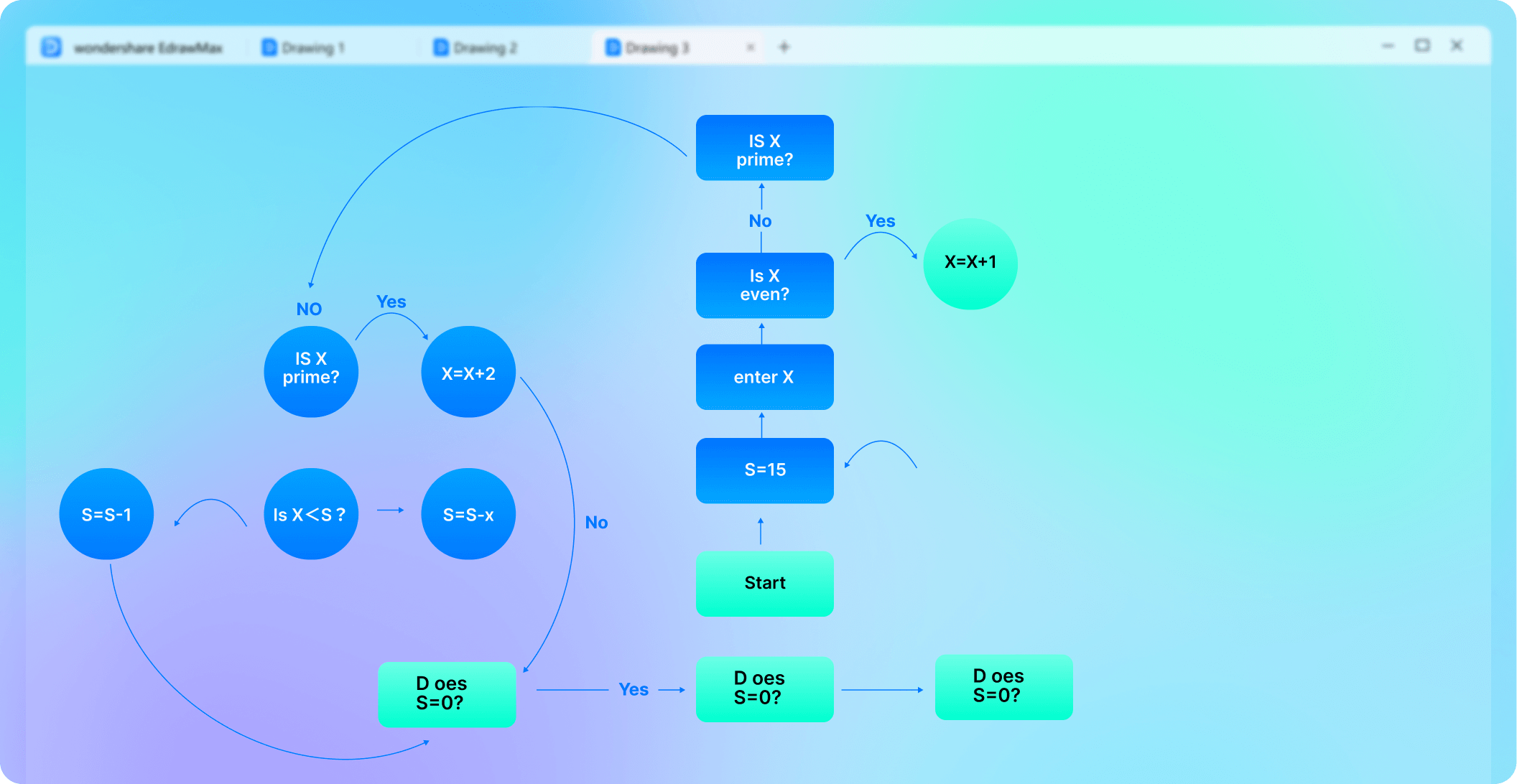Add a new tab with plus icon
Image resolution: width=1517 pixels, height=784 pixels.
coord(784,47)
